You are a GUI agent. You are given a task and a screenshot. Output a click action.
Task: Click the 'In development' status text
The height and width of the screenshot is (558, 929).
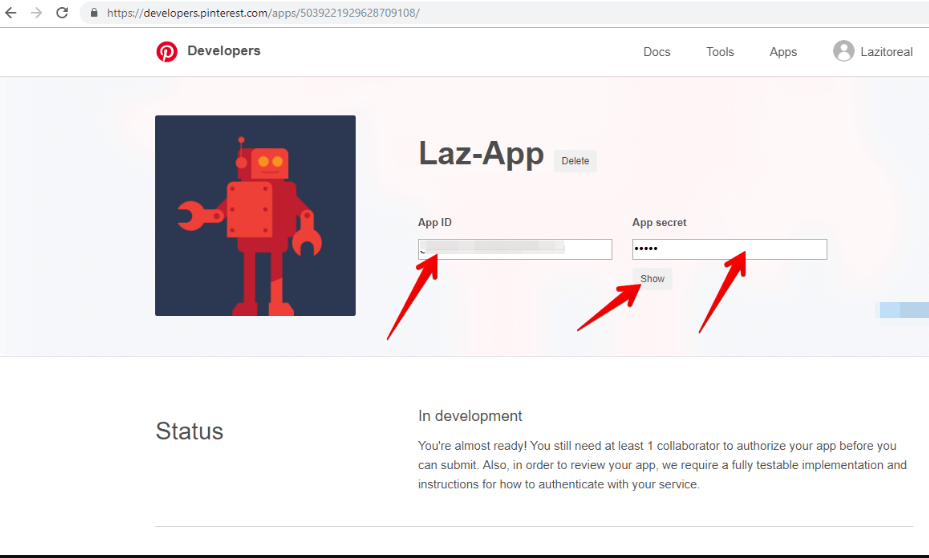(x=470, y=416)
